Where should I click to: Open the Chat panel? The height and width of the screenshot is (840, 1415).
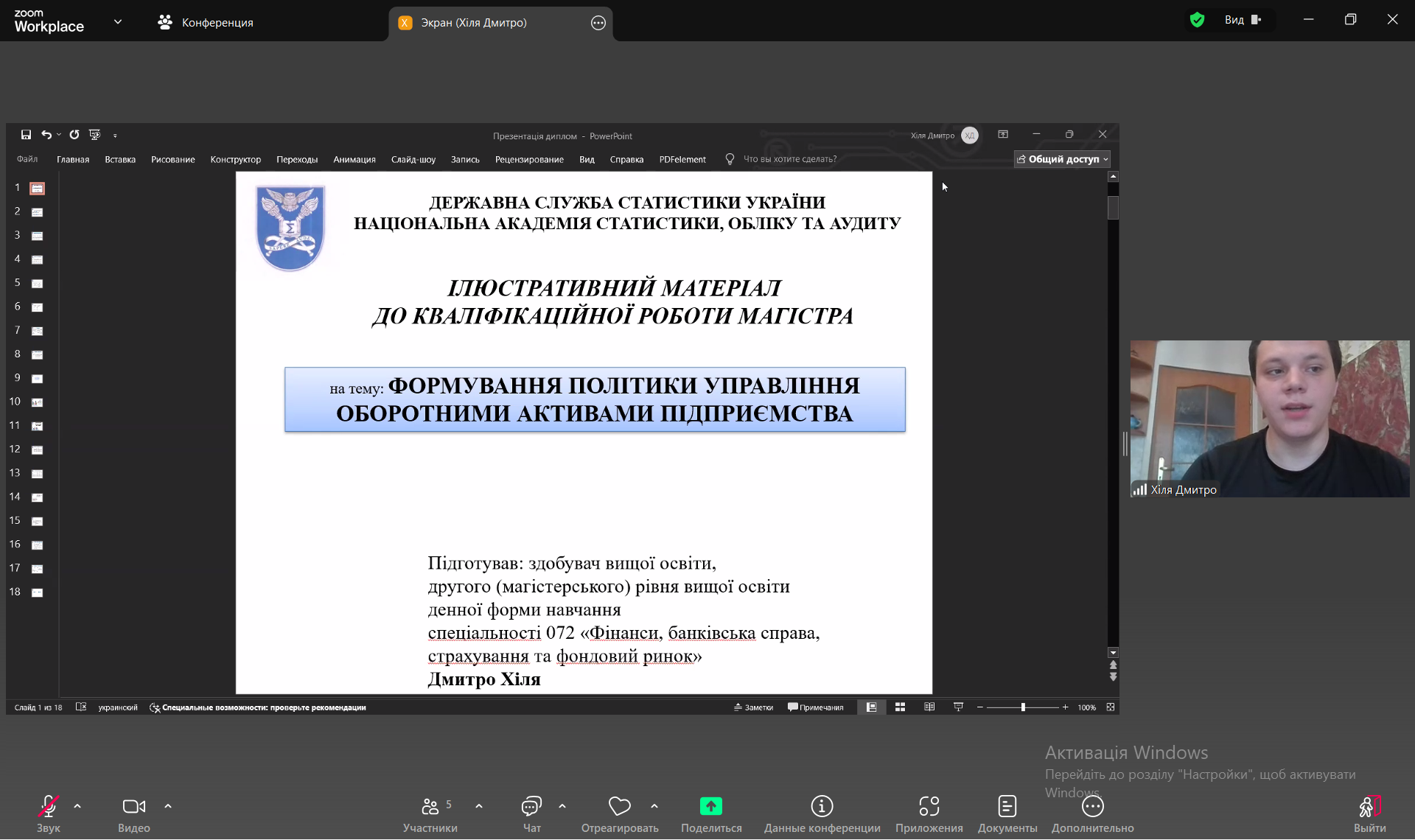coord(531,813)
